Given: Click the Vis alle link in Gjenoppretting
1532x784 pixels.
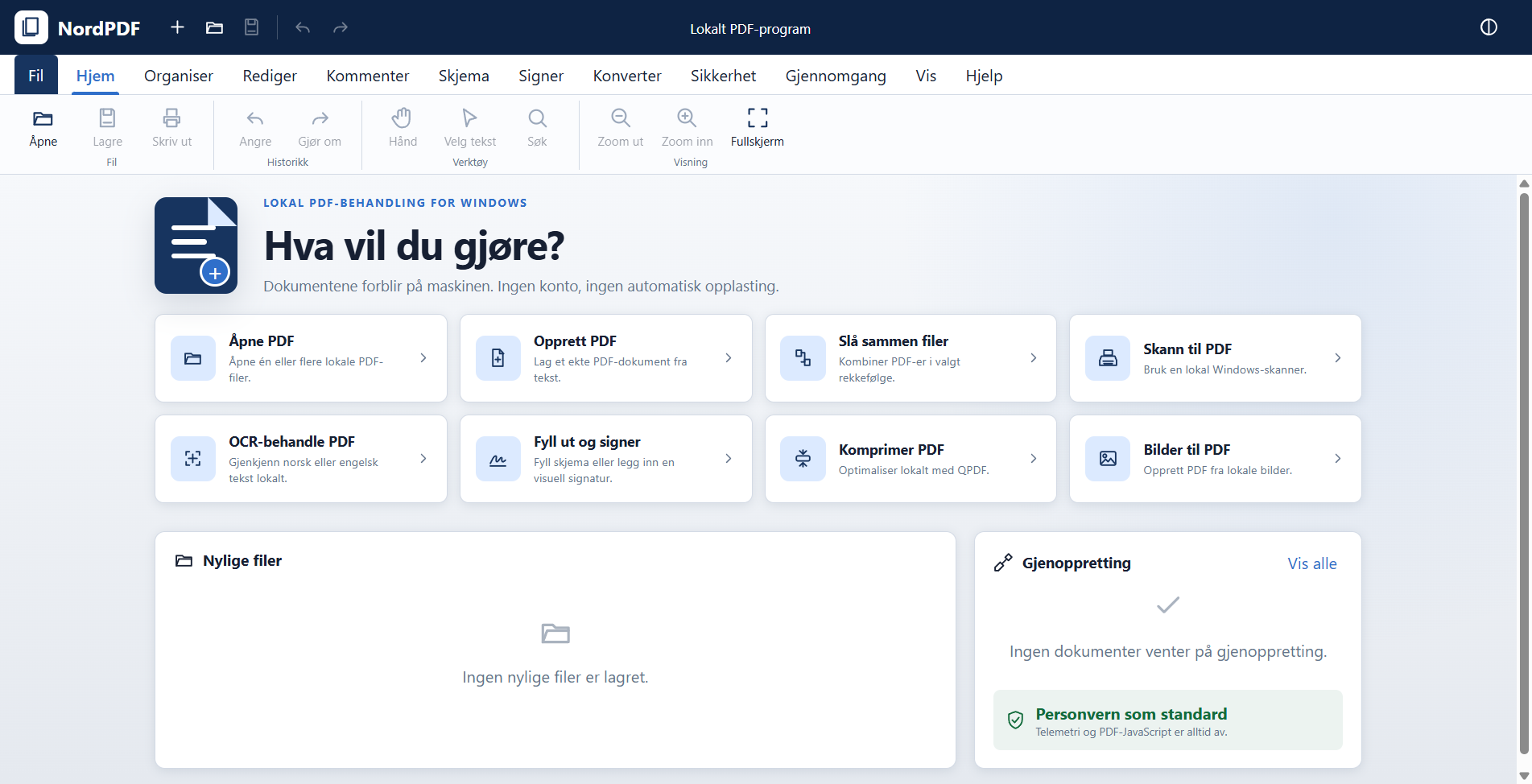Looking at the screenshot, I should point(1312,563).
